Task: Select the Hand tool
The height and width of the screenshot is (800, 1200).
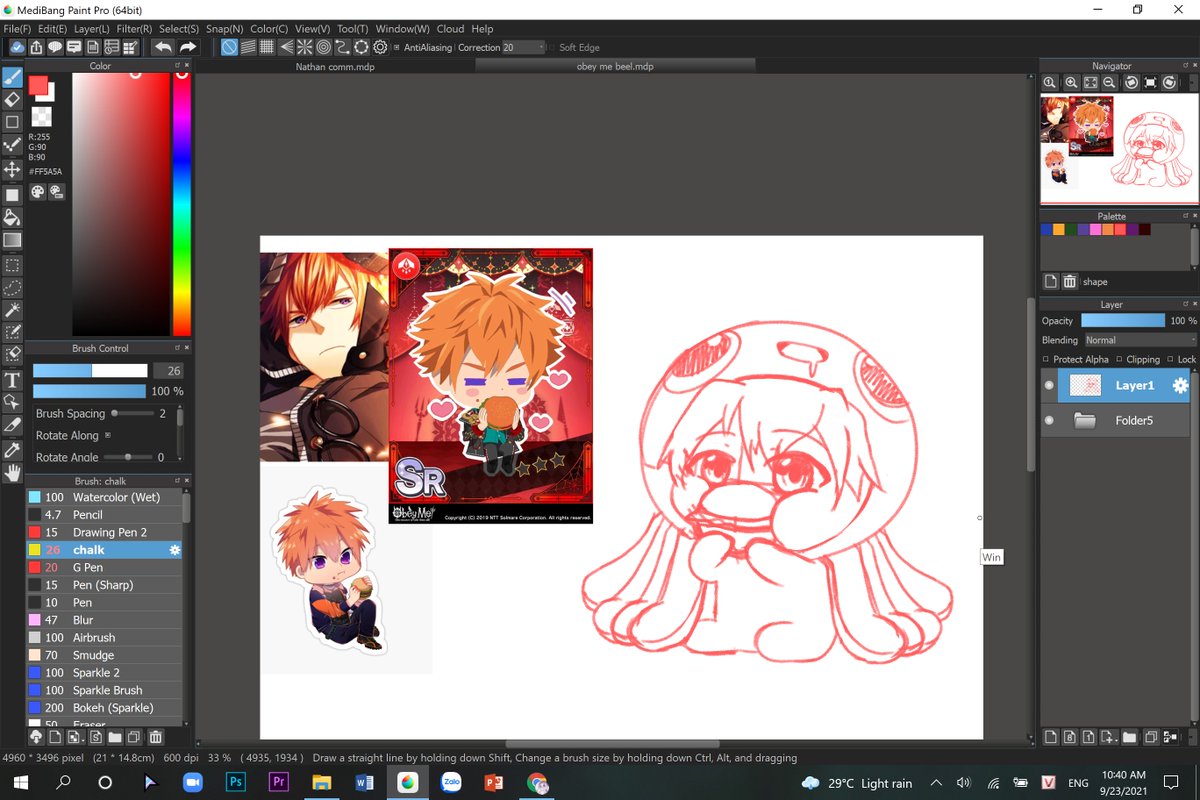Action: 12,472
